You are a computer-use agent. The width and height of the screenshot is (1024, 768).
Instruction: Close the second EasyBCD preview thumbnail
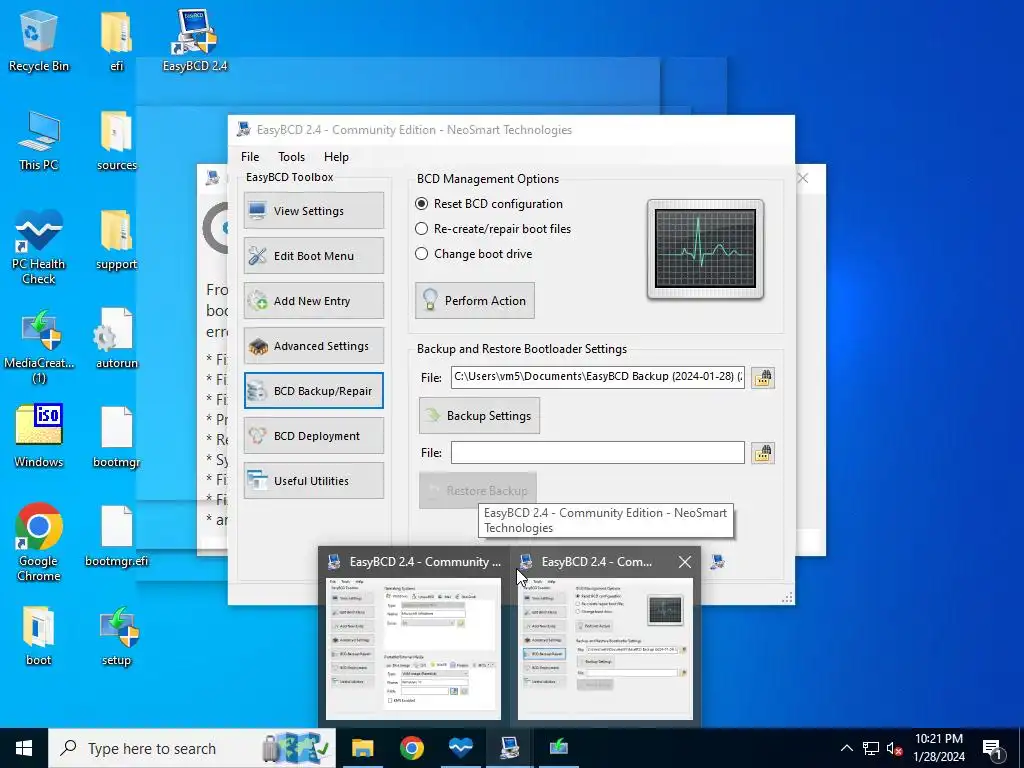click(684, 562)
